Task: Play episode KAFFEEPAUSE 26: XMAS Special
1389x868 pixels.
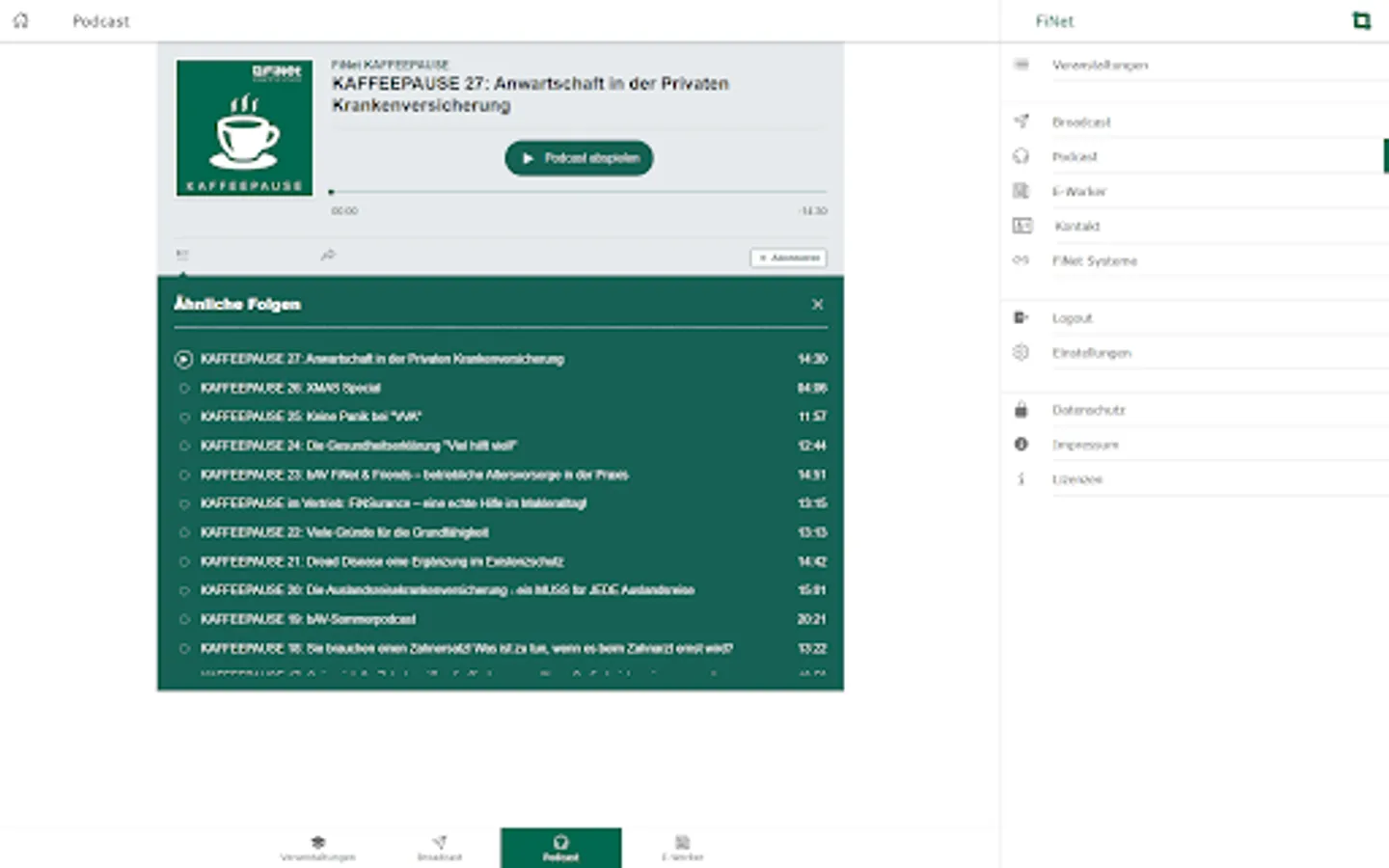Action: click(x=290, y=389)
